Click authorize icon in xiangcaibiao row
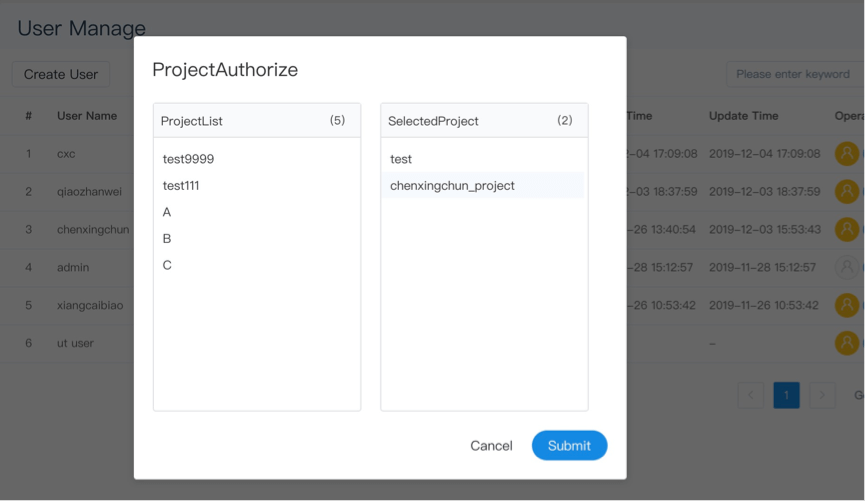This screenshot has width=865, height=501. [846, 305]
